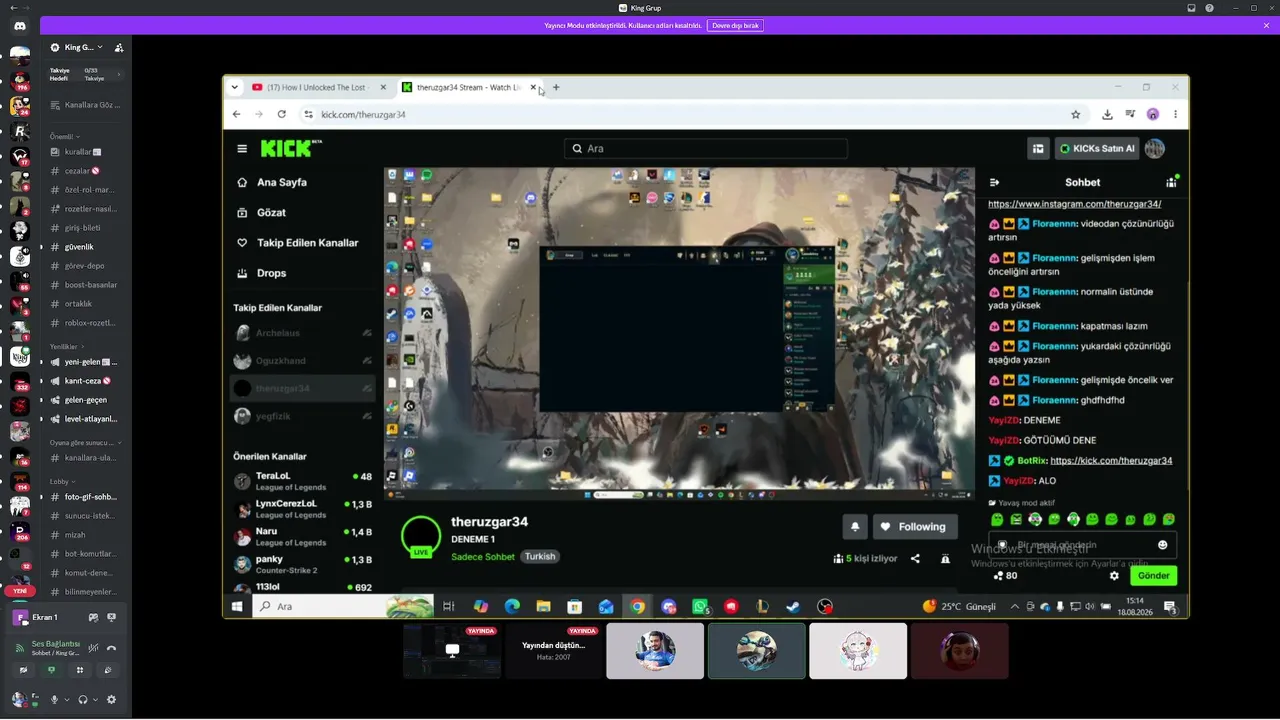
Task: Open Discord inbox icon in title bar
Action: coord(1191,8)
